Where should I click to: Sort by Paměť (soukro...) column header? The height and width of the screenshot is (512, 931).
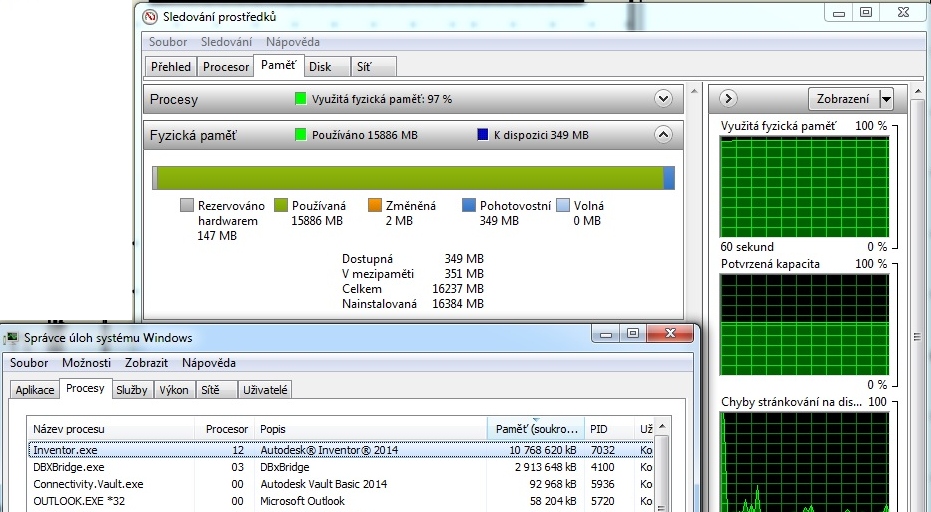(x=536, y=429)
